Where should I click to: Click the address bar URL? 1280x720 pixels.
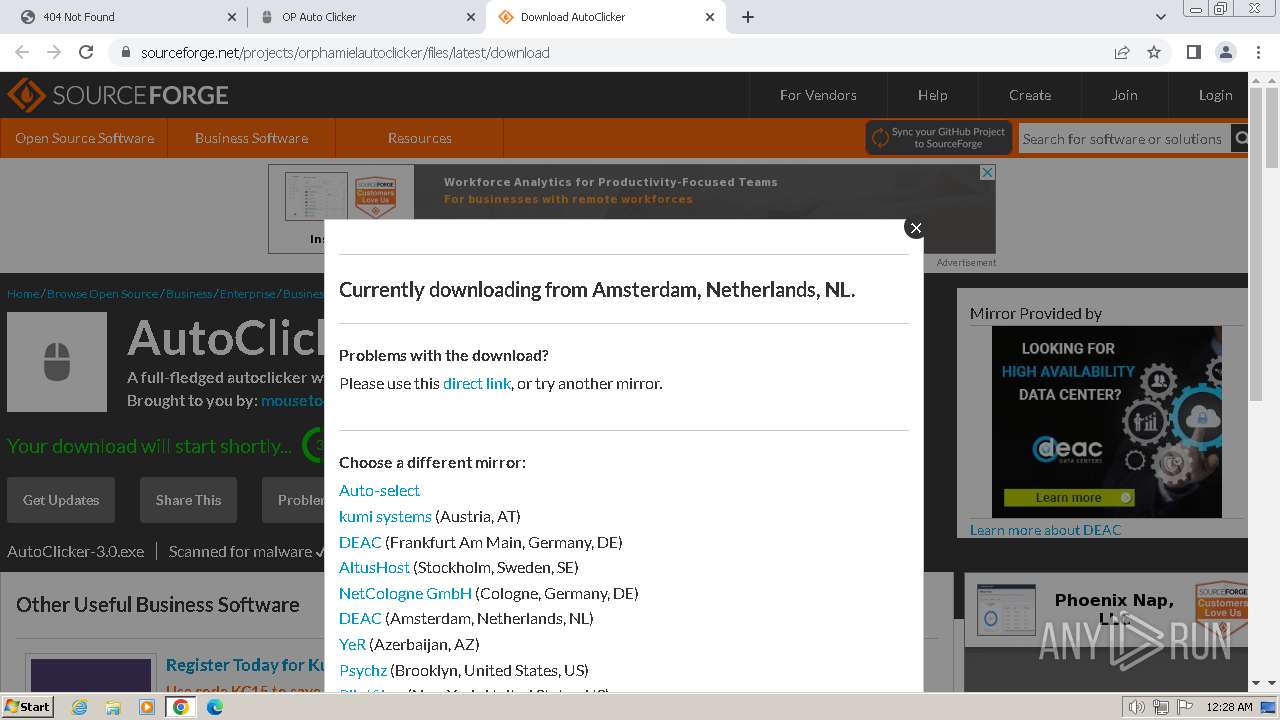tap(345, 53)
